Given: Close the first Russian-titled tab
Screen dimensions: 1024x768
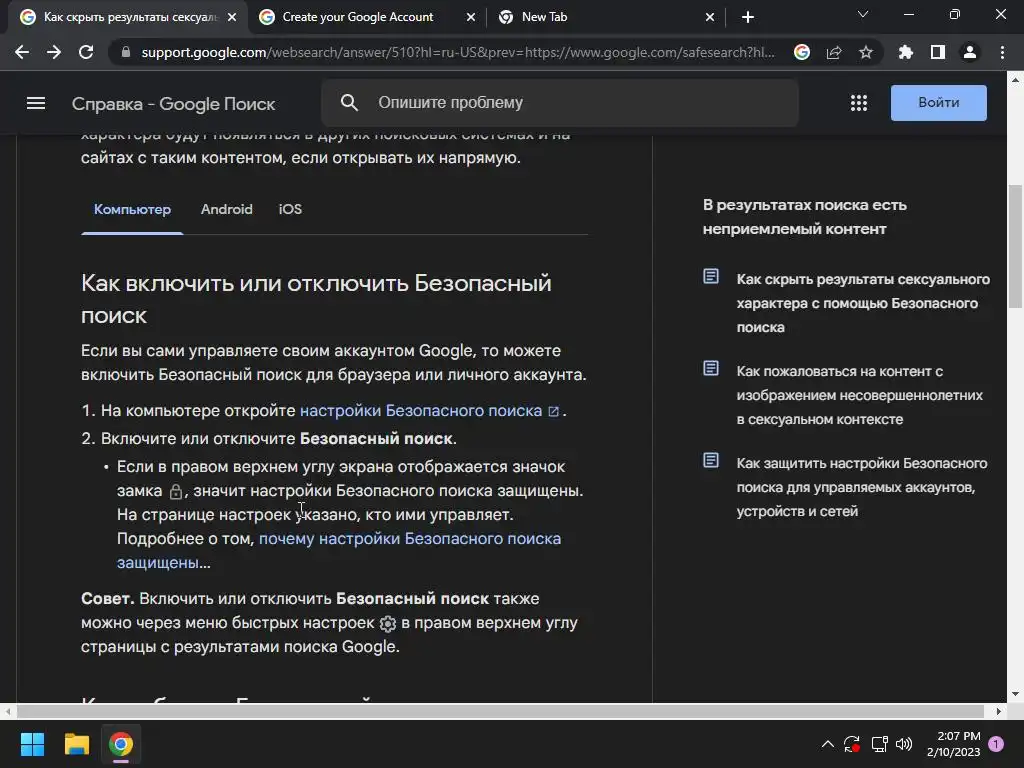Looking at the screenshot, I should tap(232, 17).
